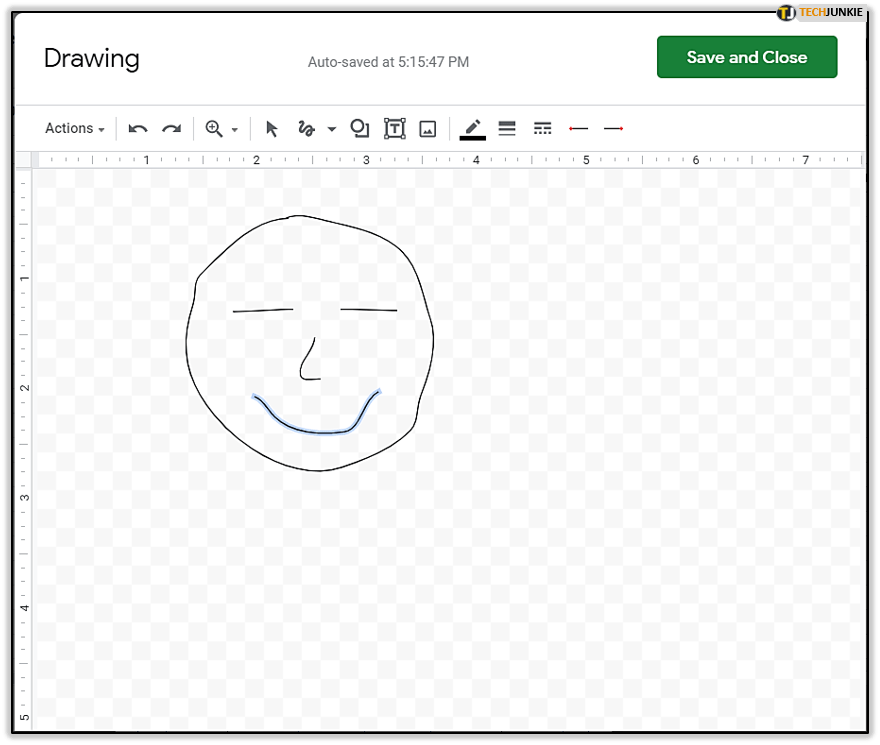Expand the line type dropdown arrow
The height and width of the screenshot is (745, 880).
[x=331, y=130]
